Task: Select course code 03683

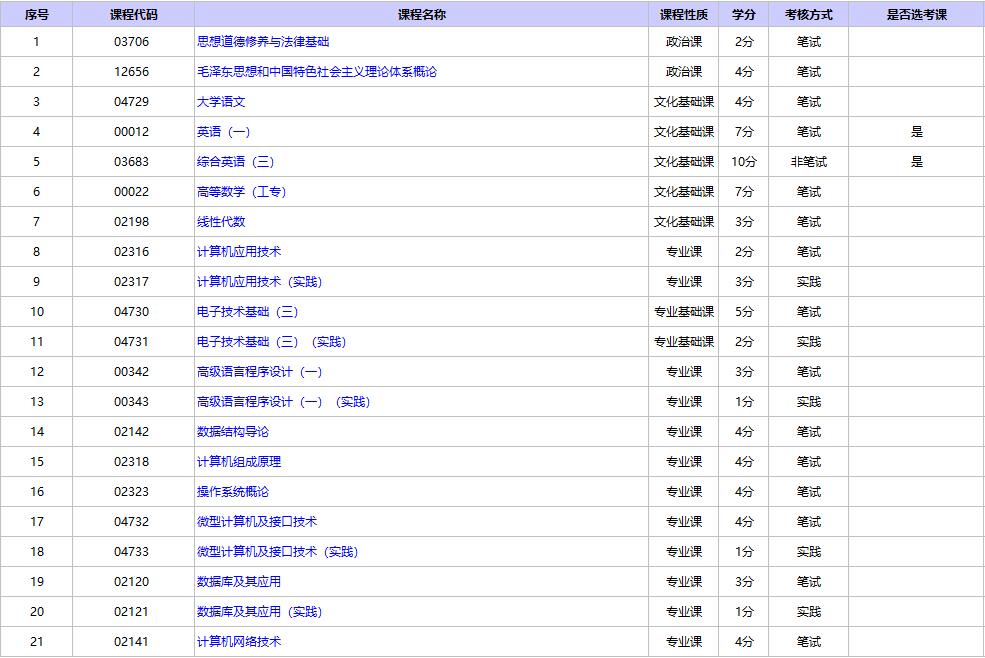Action: pos(132,162)
